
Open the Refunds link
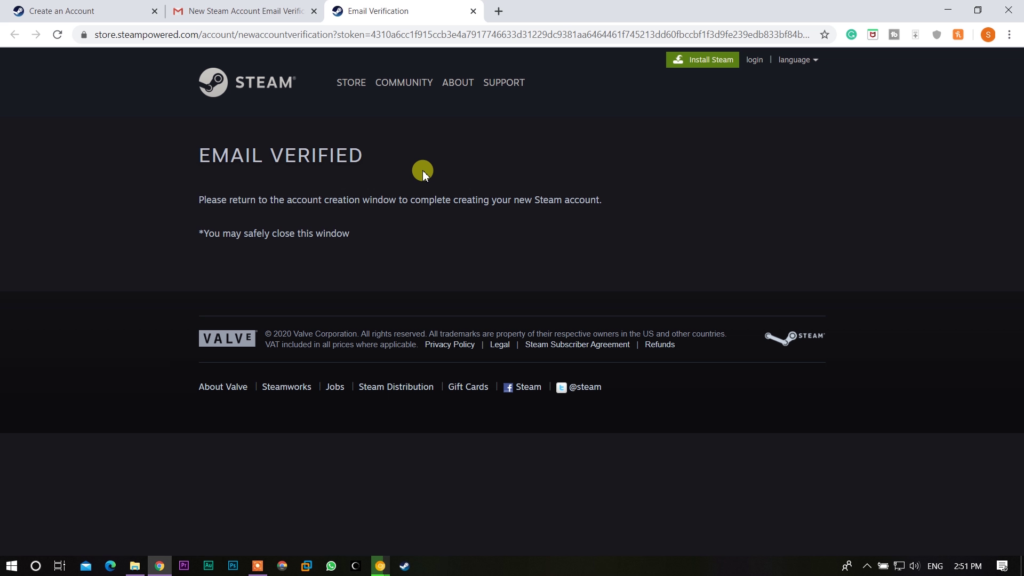coord(660,344)
